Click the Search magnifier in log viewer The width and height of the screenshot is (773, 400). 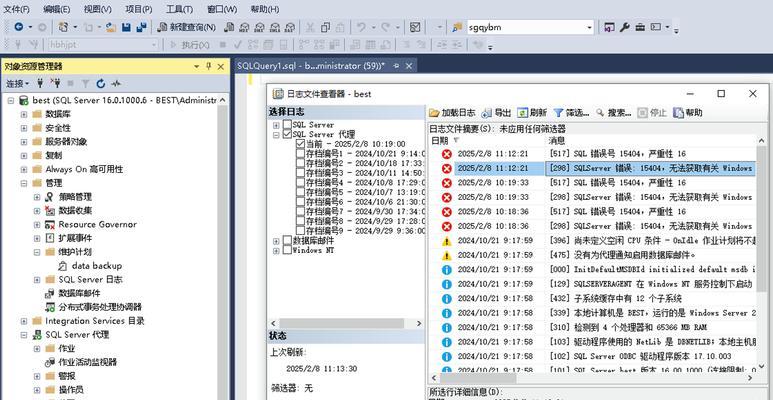point(600,113)
